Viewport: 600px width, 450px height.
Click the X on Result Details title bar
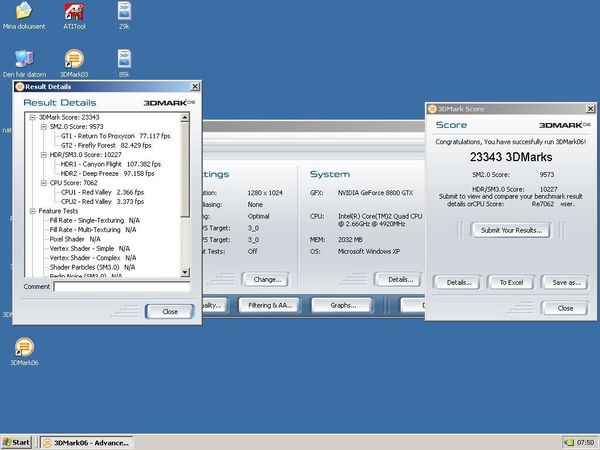click(195, 86)
